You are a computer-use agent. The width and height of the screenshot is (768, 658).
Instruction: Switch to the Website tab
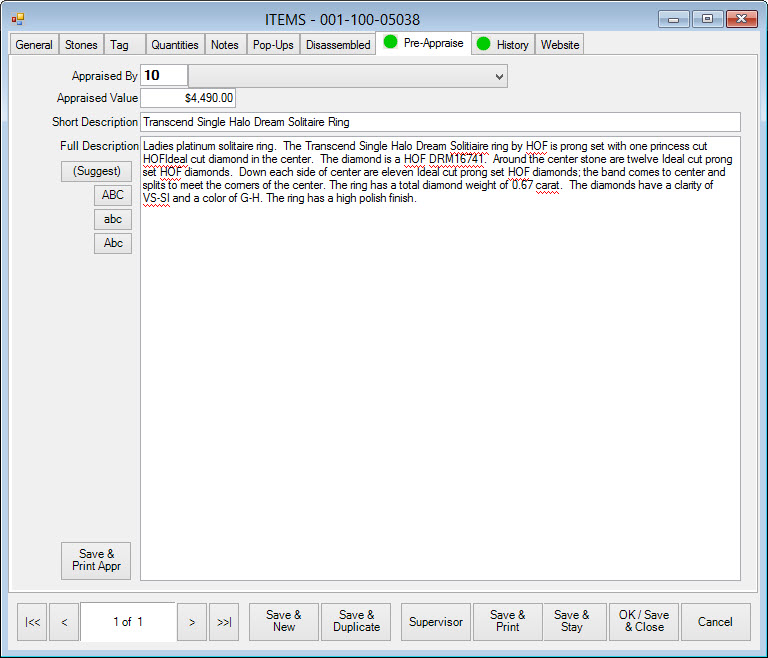[x=559, y=45]
